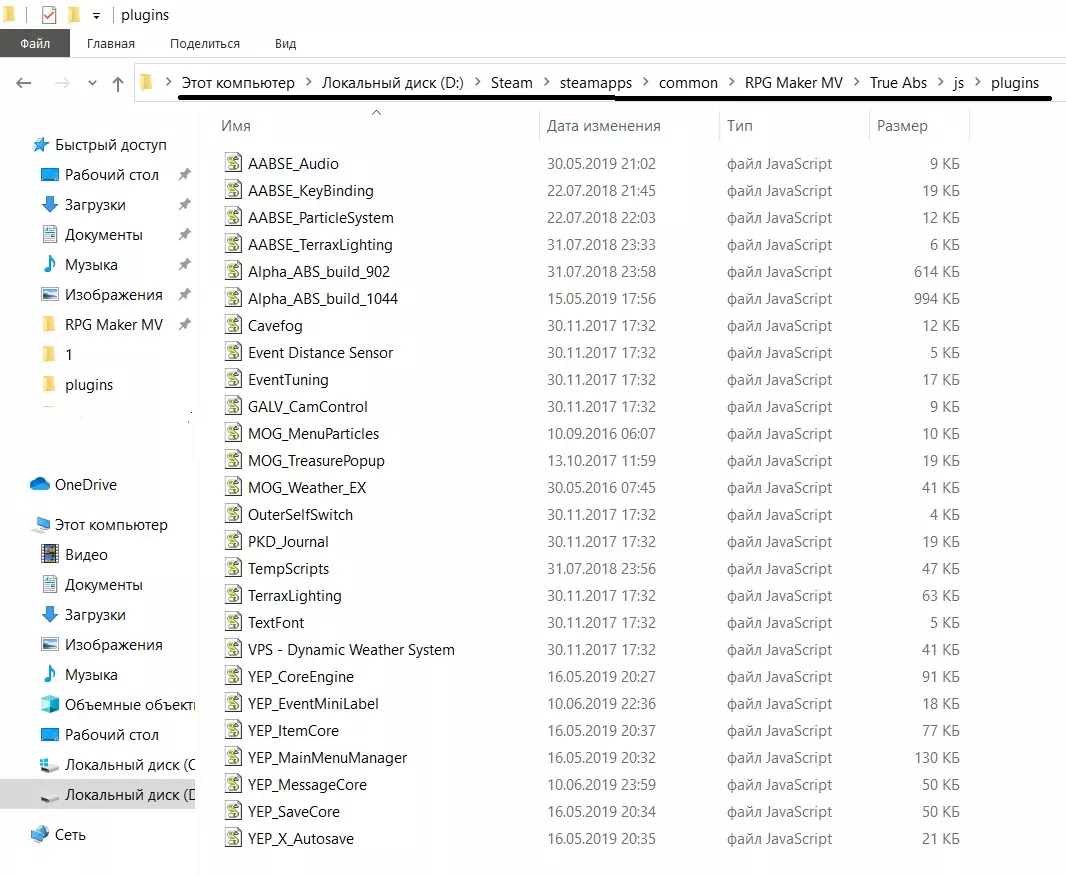Open the Файл menu tab
1066x876 pixels.
35,43
